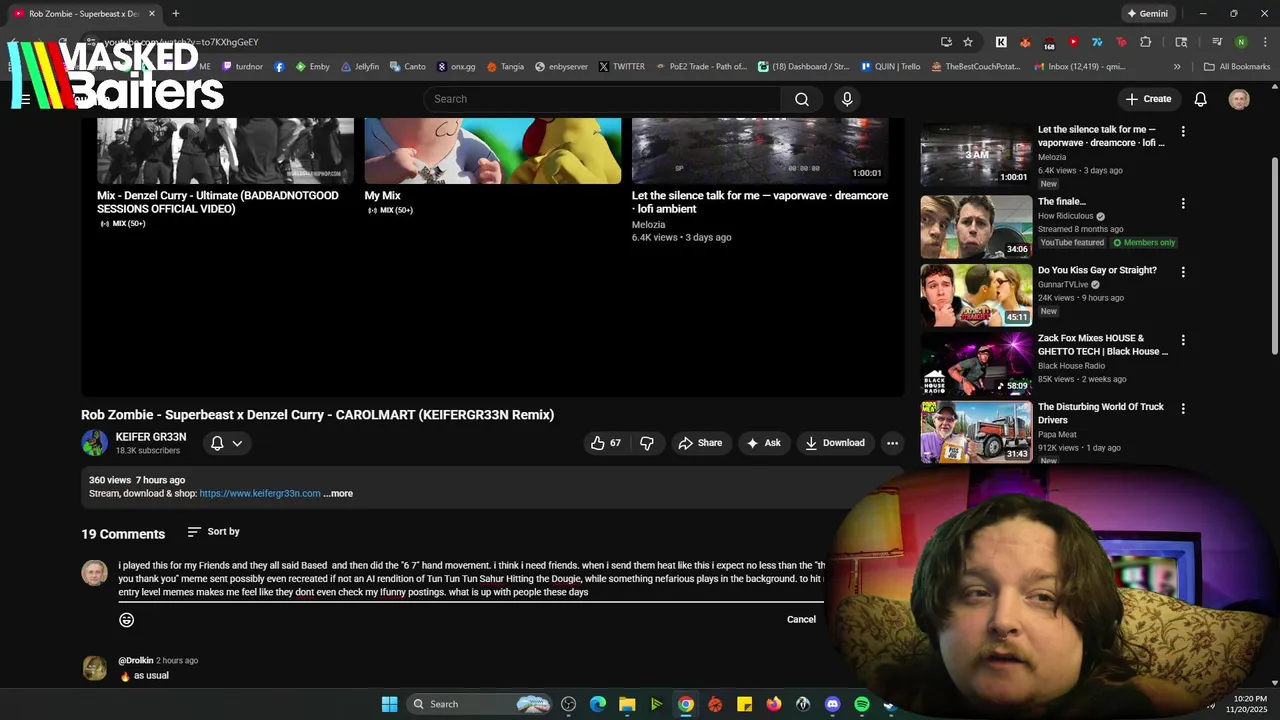Image resolution: width=1280 pixels, height=720 pixels.
Task: Click Windows taskbar Search box
Action: point(480,704)
